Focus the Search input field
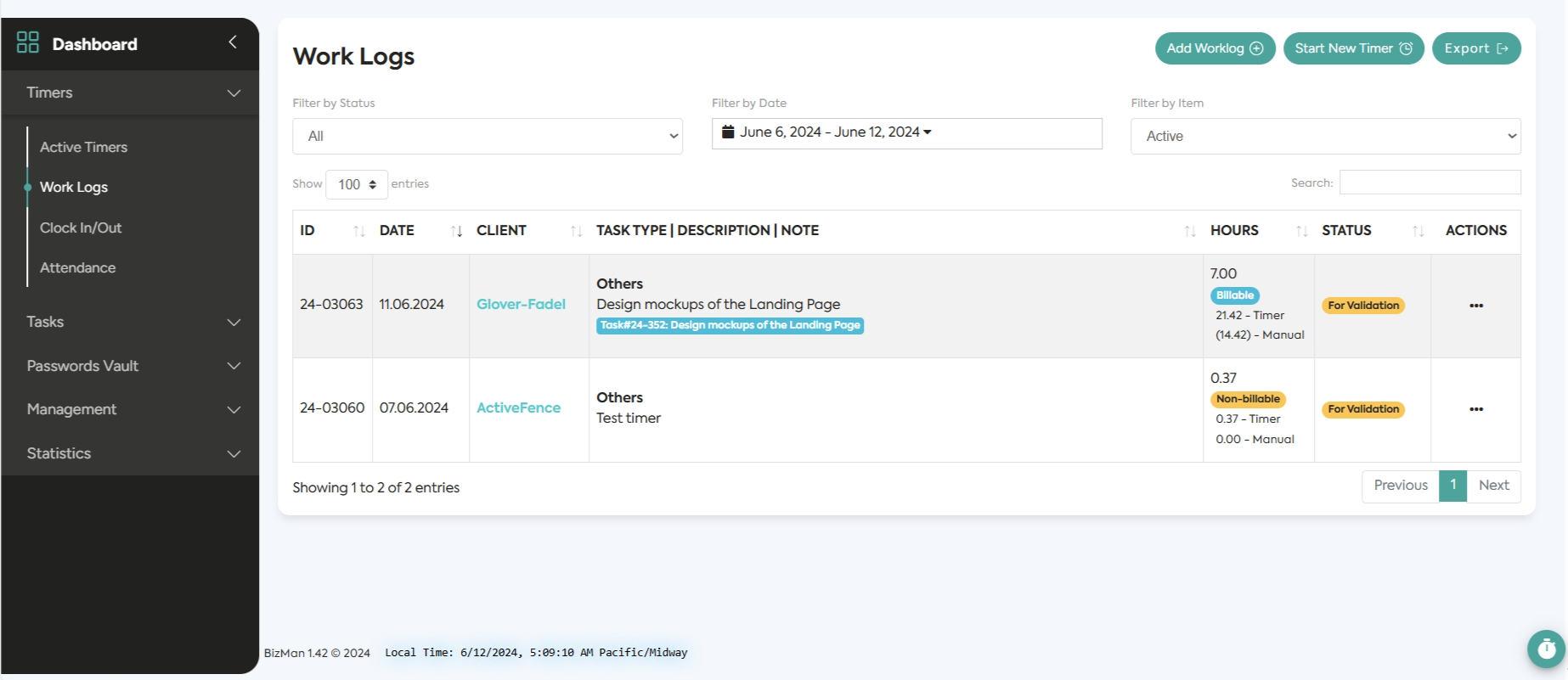This screenshot has height=680, width=1568. coord(1430,183)
